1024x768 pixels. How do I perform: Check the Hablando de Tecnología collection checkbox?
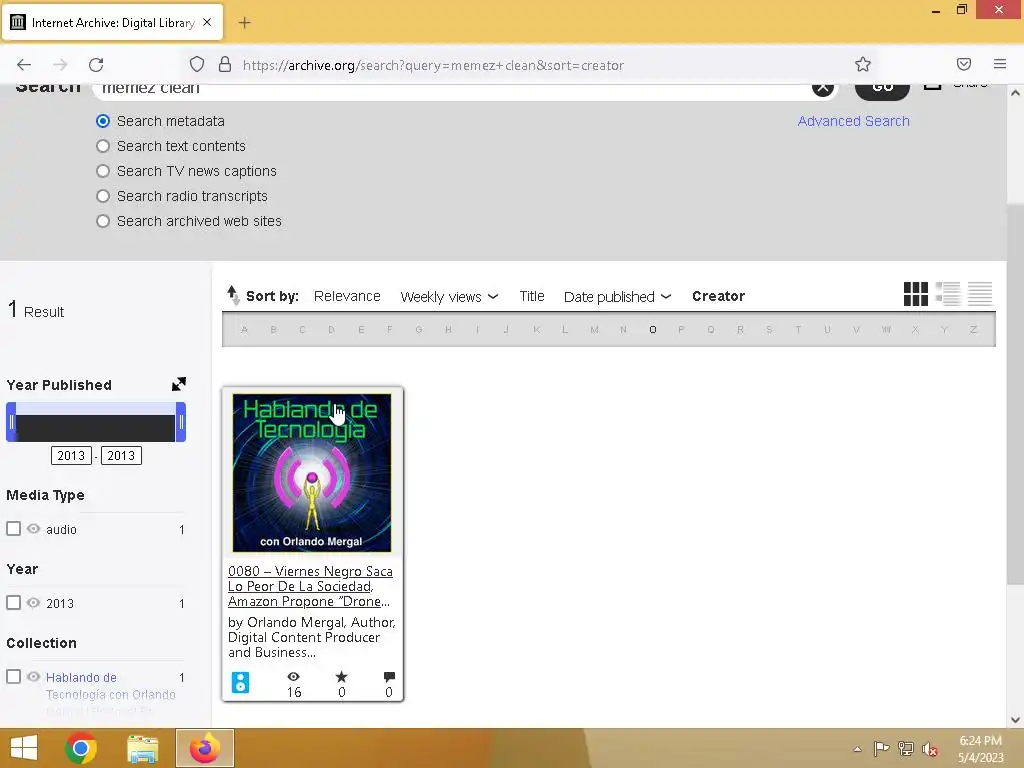tap(14, 677)
